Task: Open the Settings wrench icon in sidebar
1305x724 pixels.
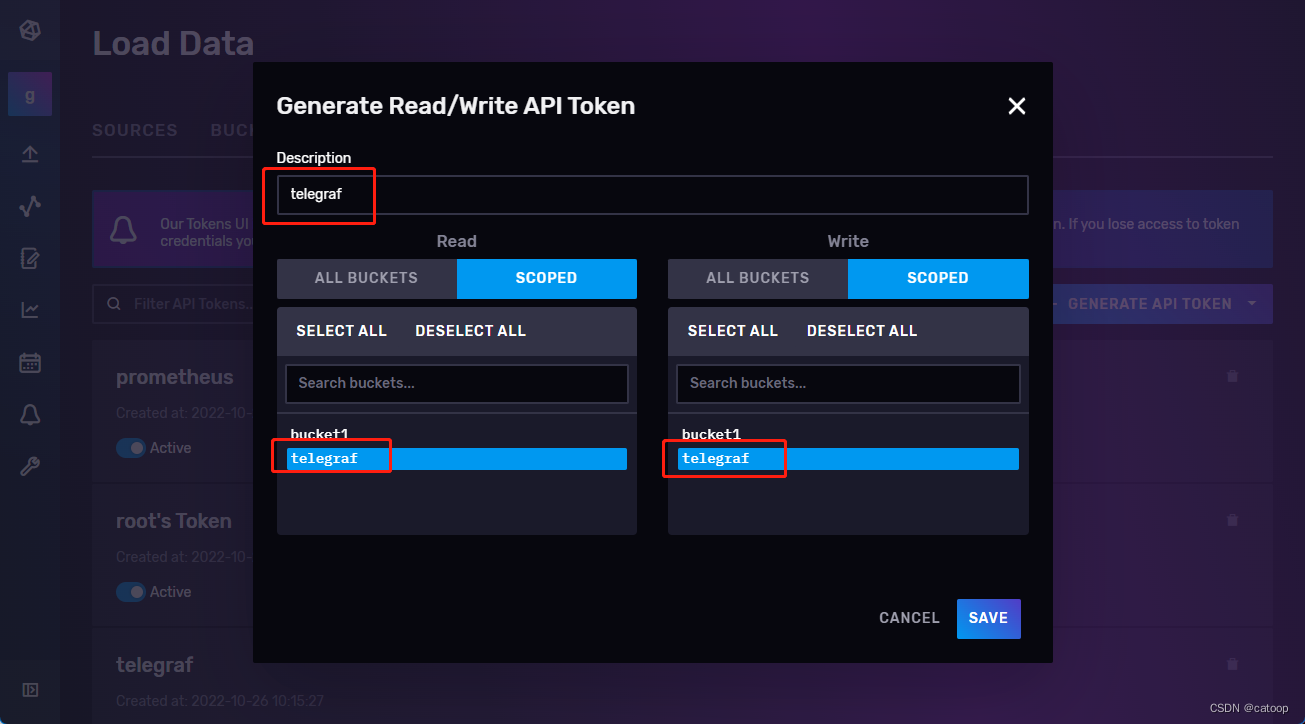Action: 30,466
